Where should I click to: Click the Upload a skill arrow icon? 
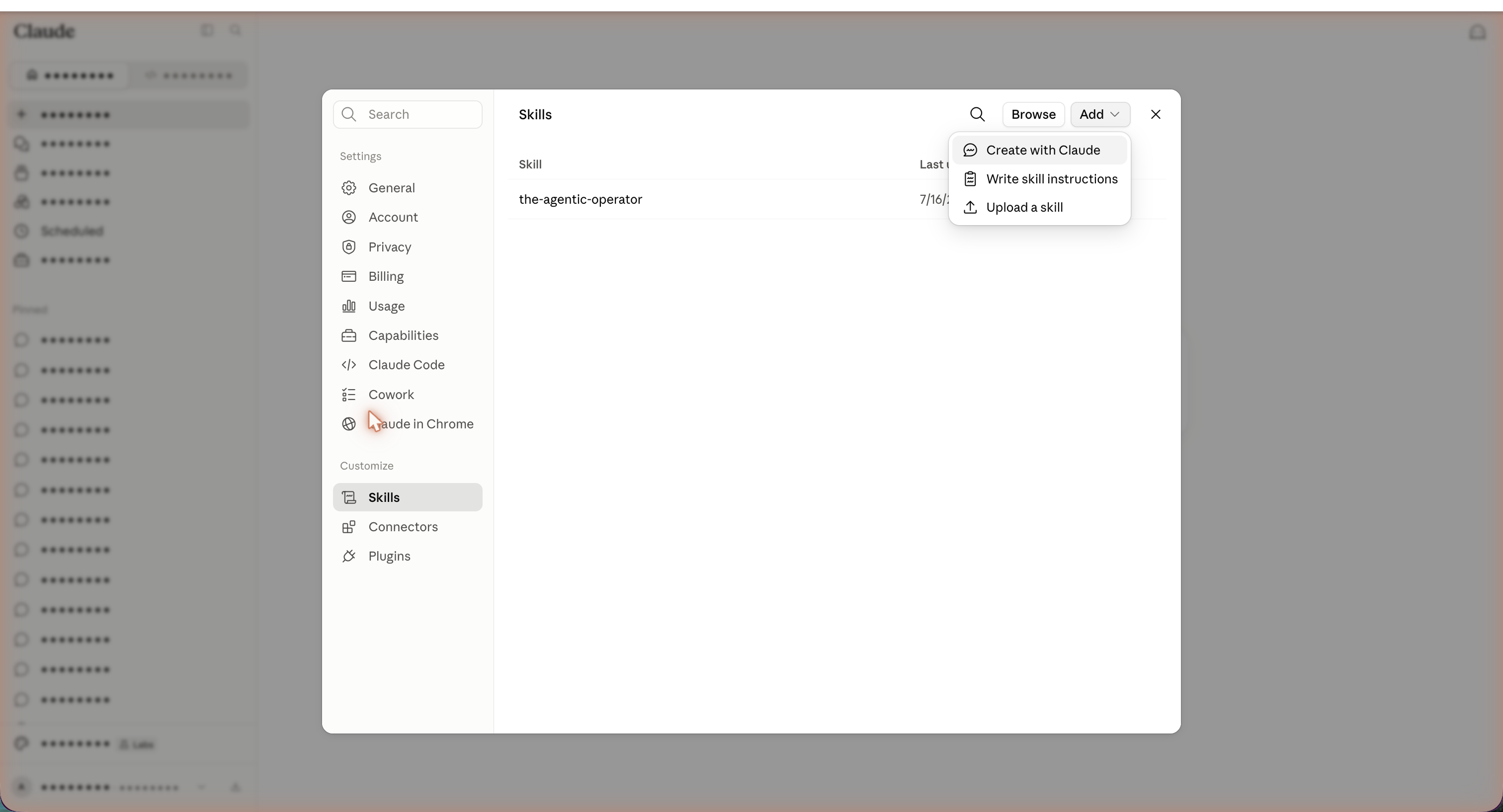pos(970,207)
